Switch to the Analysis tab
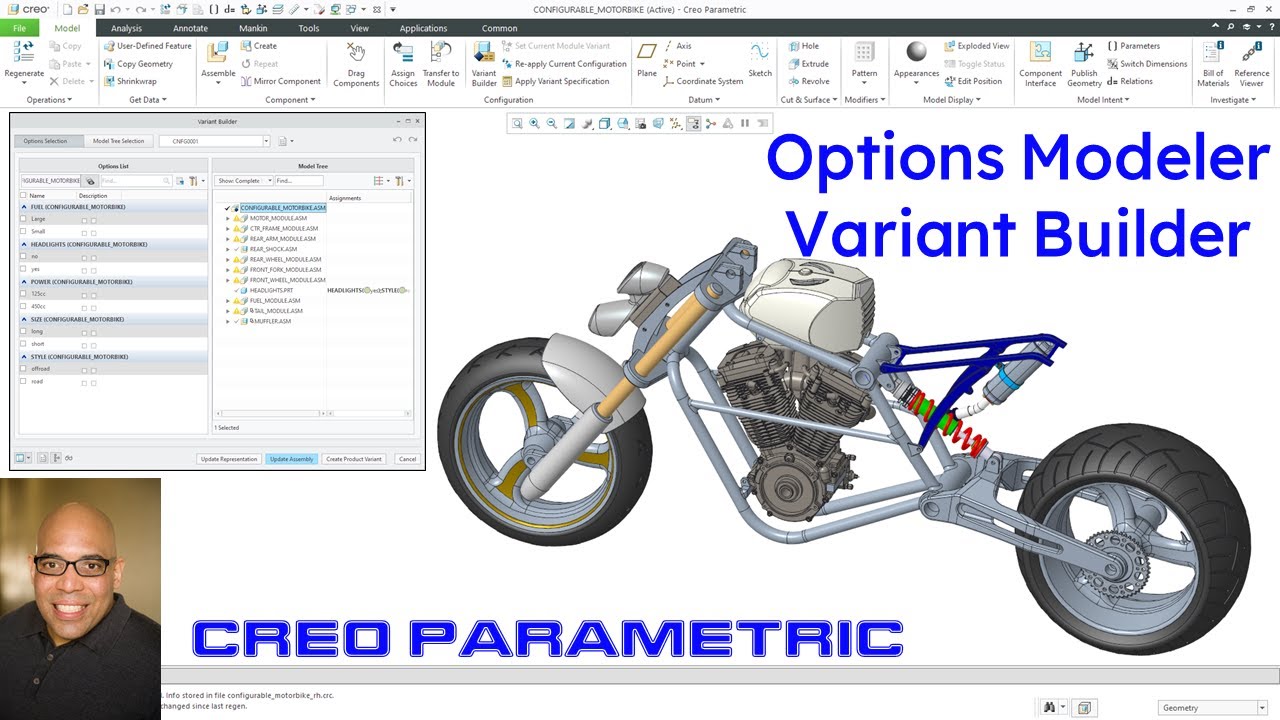 click(126, 28)
